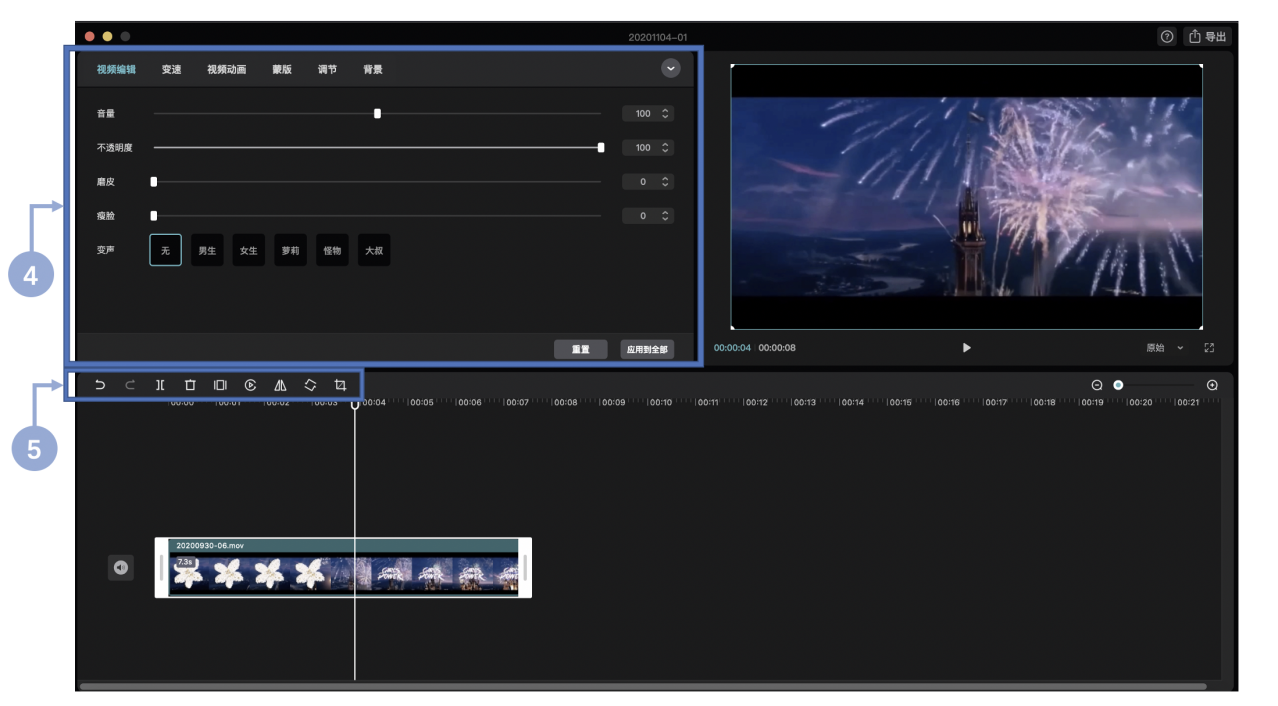Screen dimensions: 1278x706
Task: Mute the track with speaker icon
Action: click(121, 568)
